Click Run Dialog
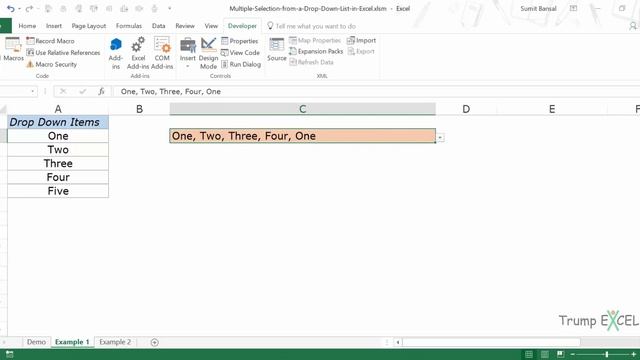Image resolution: width=640 pixels, height=360 pixels. (241, 64)
